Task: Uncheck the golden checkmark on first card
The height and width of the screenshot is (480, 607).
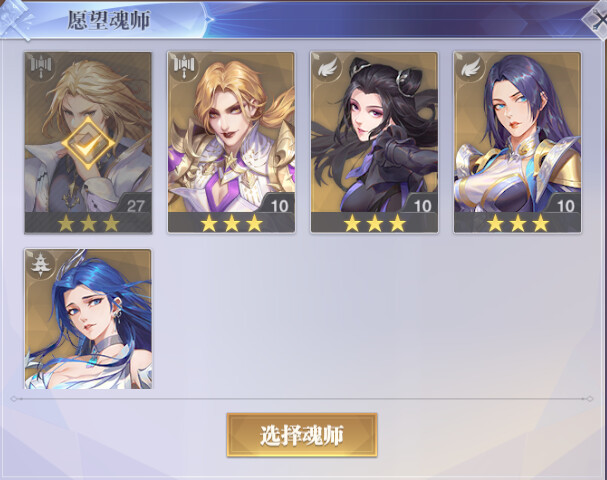Action: [88, 143]
